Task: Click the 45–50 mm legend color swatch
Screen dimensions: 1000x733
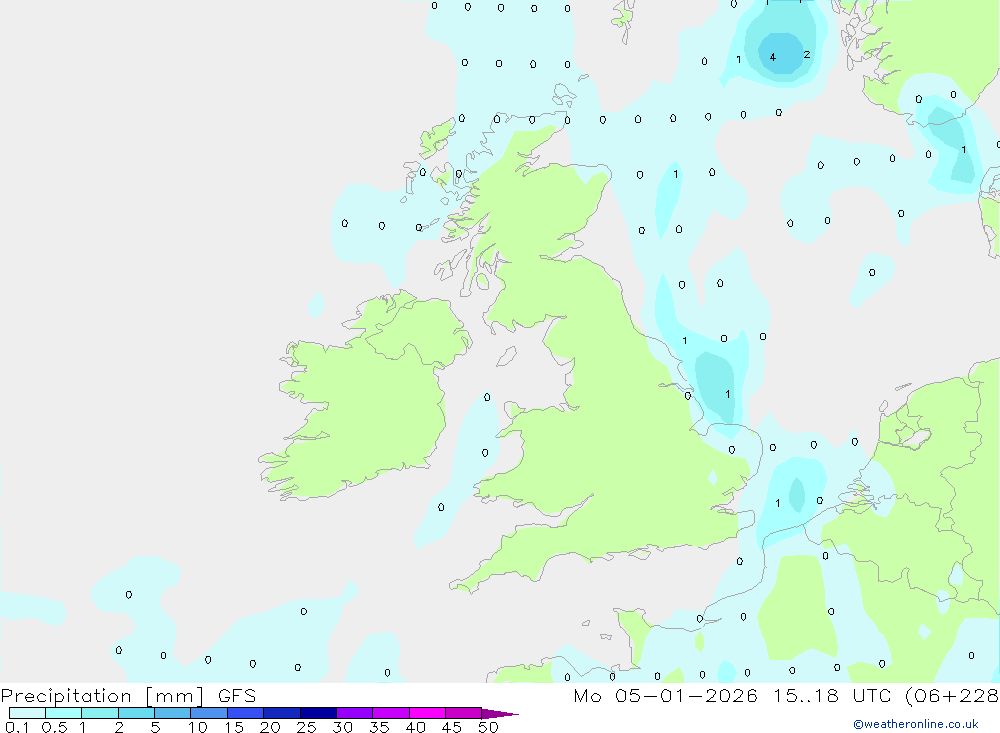Action: tap(464, 713)
